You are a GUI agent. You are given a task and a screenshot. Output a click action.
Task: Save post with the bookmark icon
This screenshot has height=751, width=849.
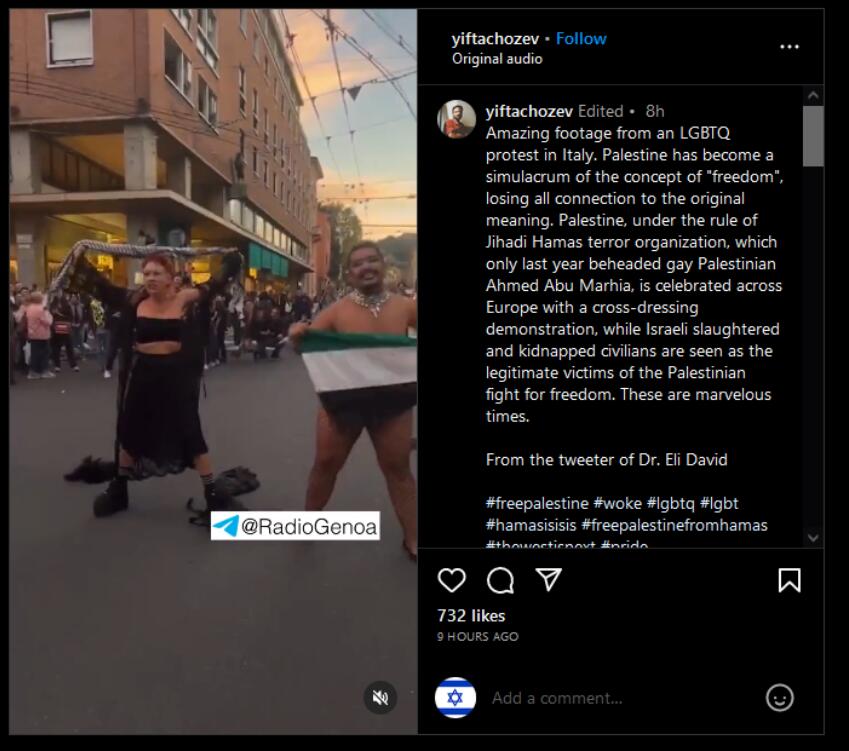[x=789, y=580]
